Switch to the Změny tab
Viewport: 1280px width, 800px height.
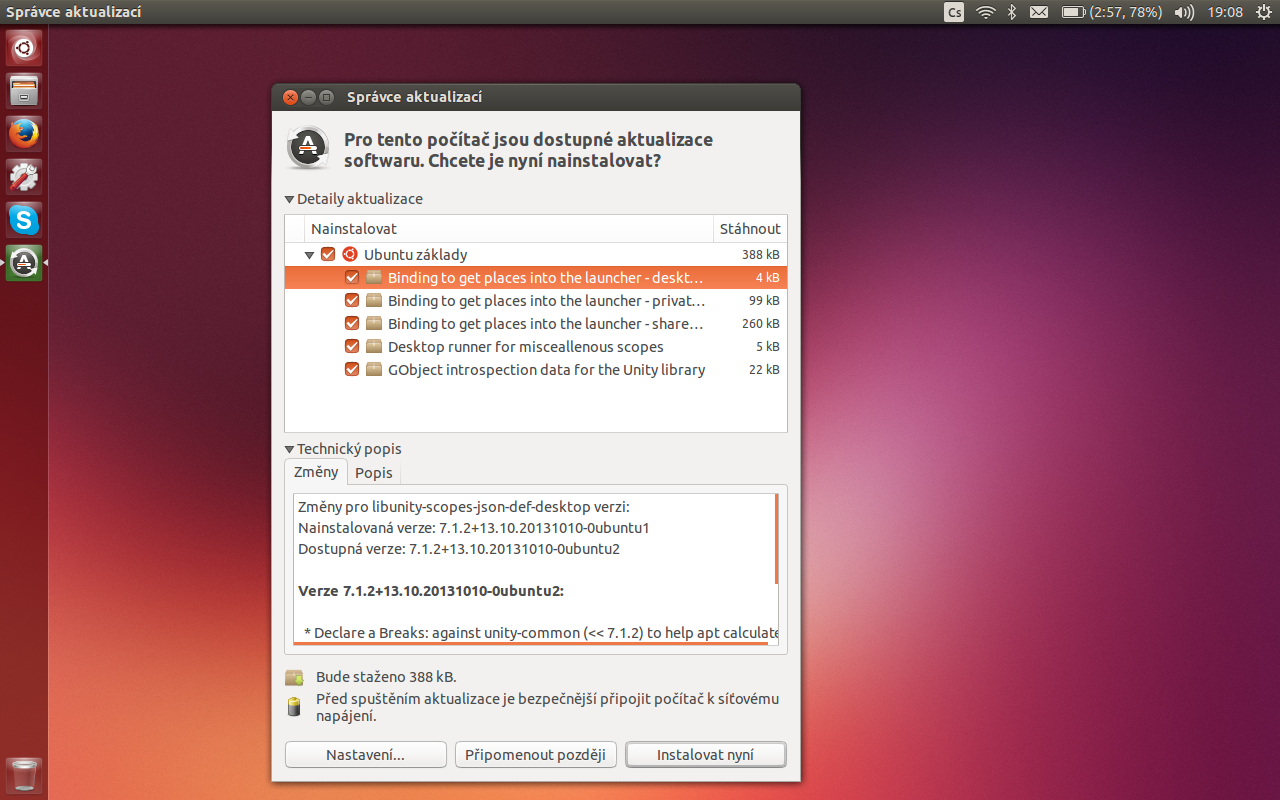(316, 472)
